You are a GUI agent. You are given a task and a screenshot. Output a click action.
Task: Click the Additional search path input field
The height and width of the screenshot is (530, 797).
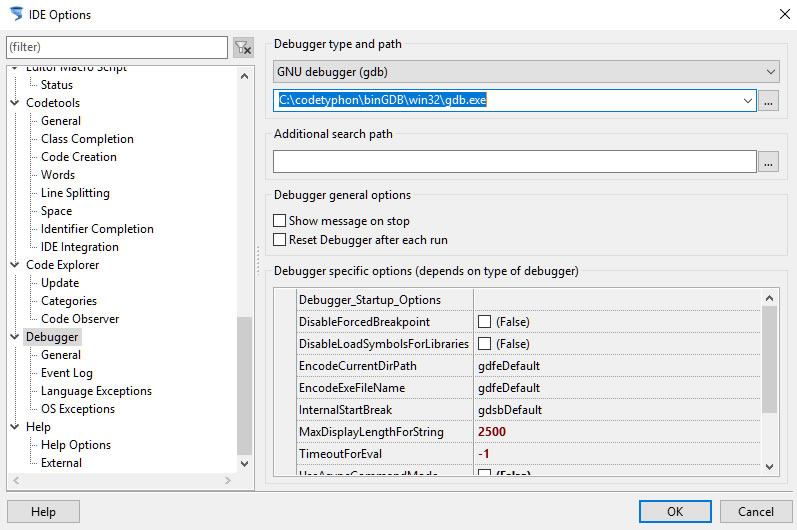[x=515, y=162]
